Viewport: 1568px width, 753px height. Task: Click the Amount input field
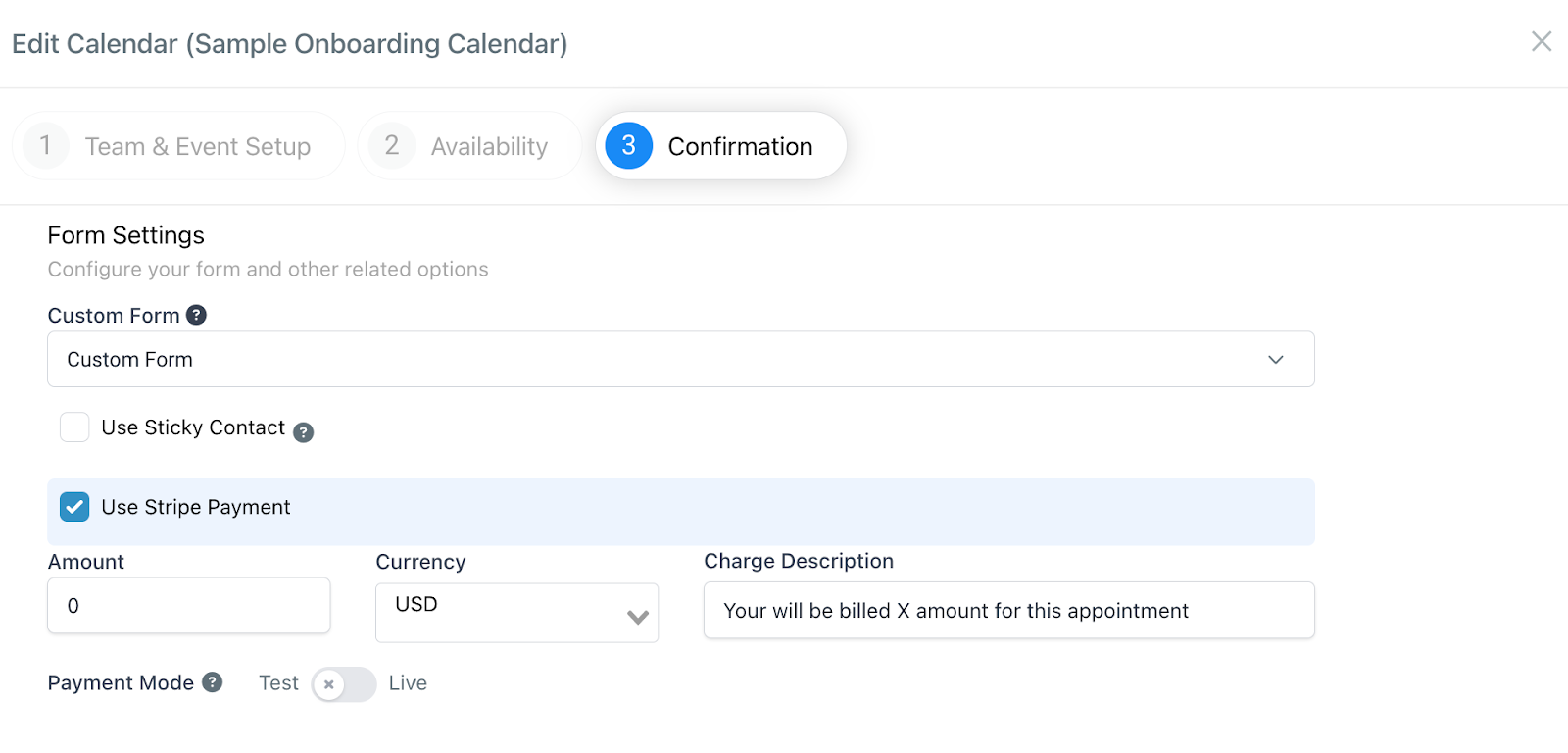[188, 606]
